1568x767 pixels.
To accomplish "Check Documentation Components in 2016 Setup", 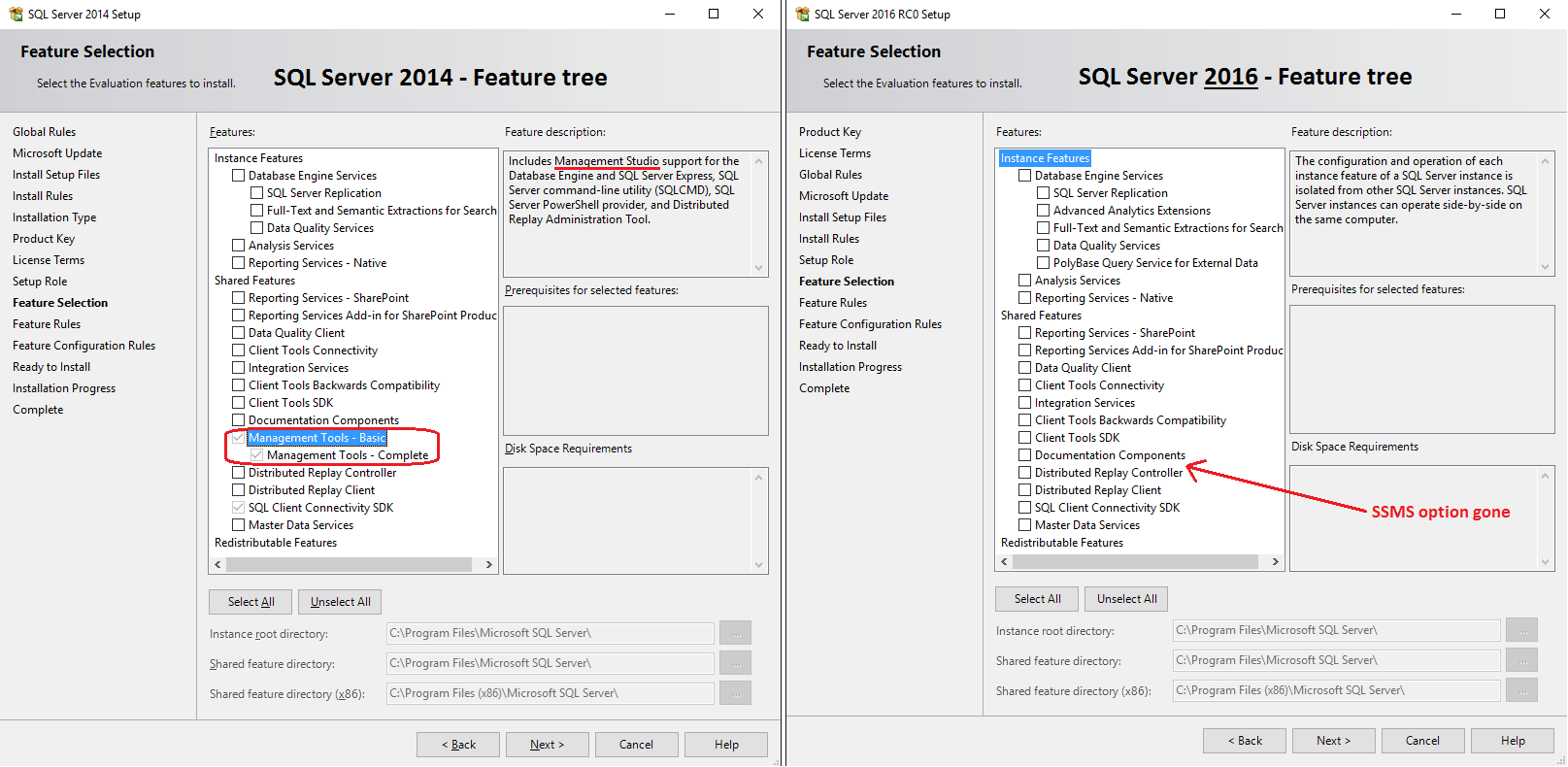I will pyautogui.click(x=1024, y=455).
